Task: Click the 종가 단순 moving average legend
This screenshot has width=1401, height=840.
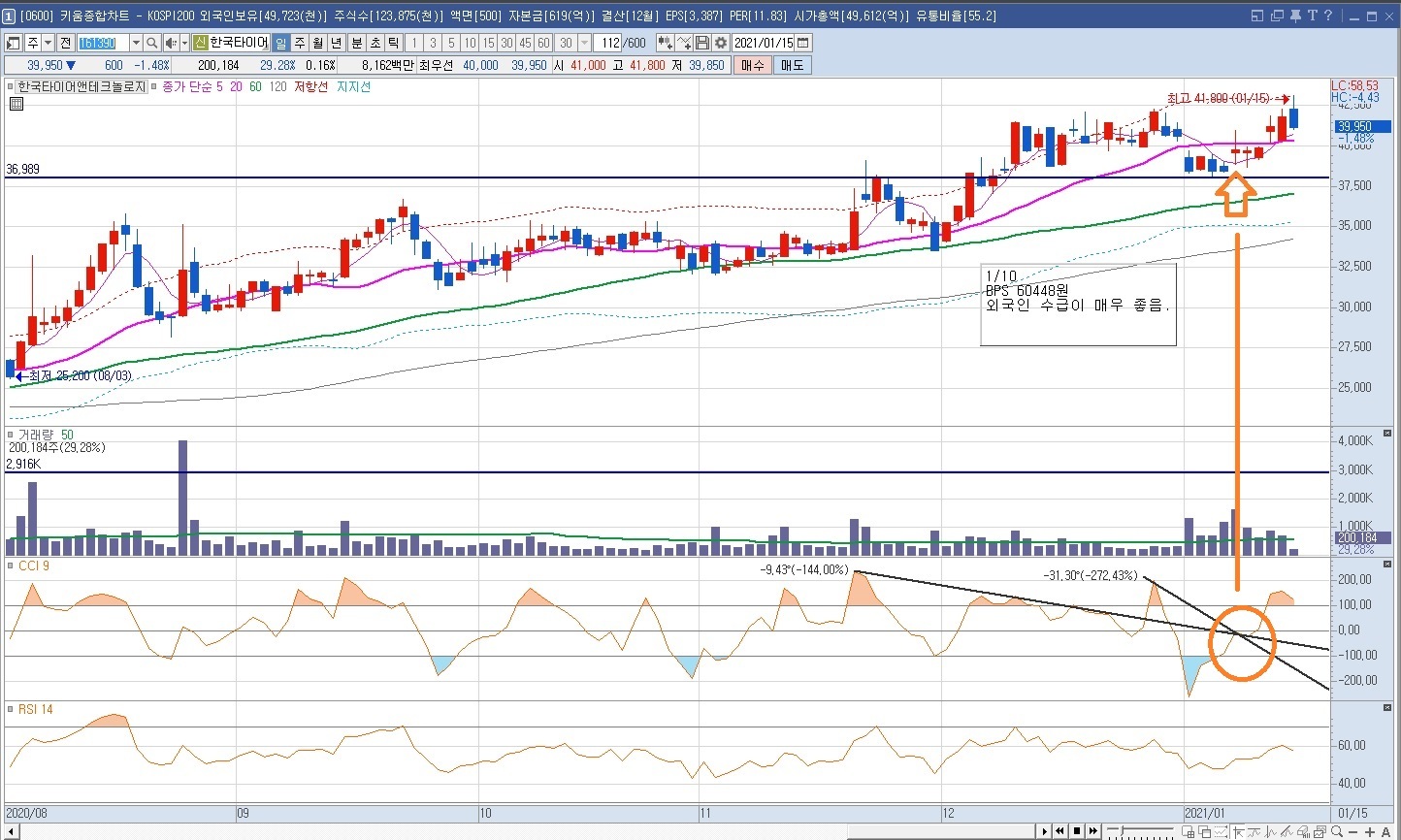Action: pos(189,87)
